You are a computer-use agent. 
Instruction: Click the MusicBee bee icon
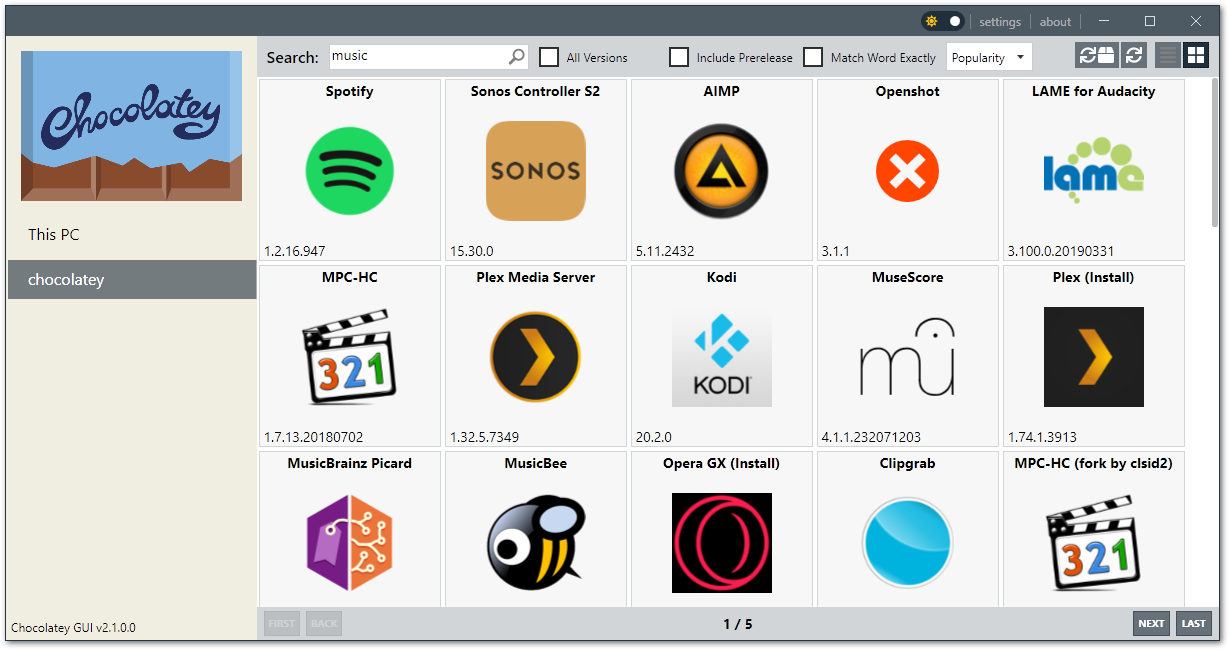(x=536, y=543)
